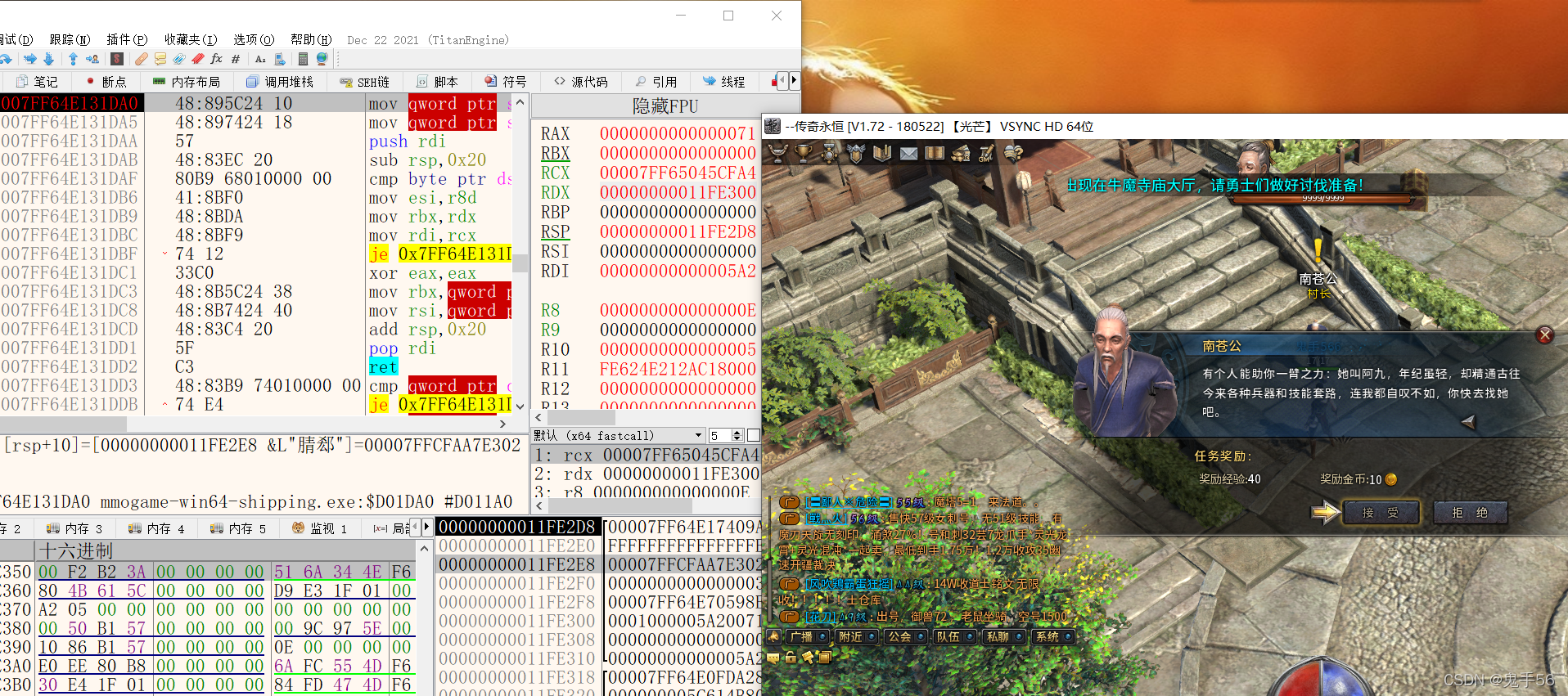Click the step-into blue right arrow icon
The image size is (1568, 696).
tap(30, 59)
